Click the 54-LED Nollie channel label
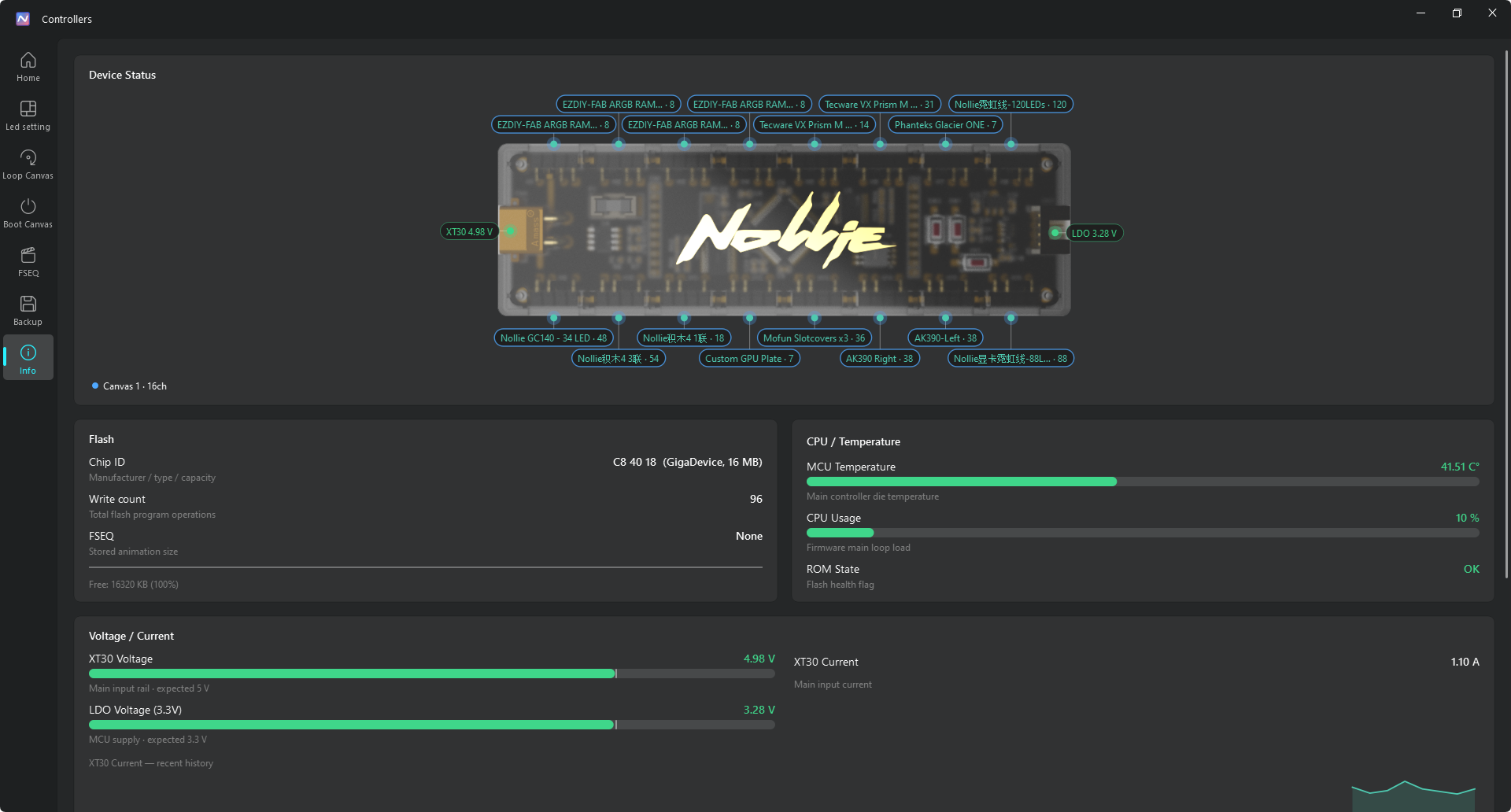The image size is (1511, 812). click(618, 359)
